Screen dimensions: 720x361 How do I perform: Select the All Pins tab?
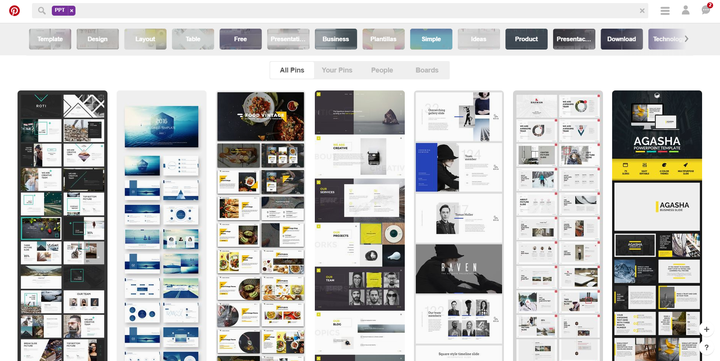point(292,70)
